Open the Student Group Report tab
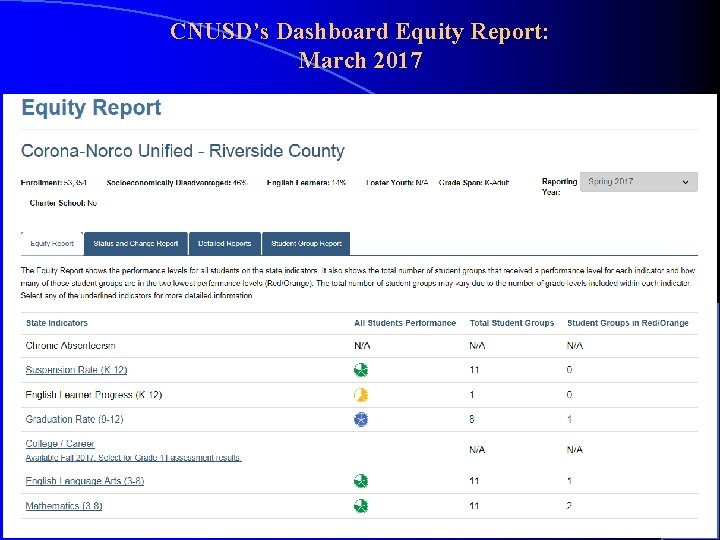 coord(306,243)
